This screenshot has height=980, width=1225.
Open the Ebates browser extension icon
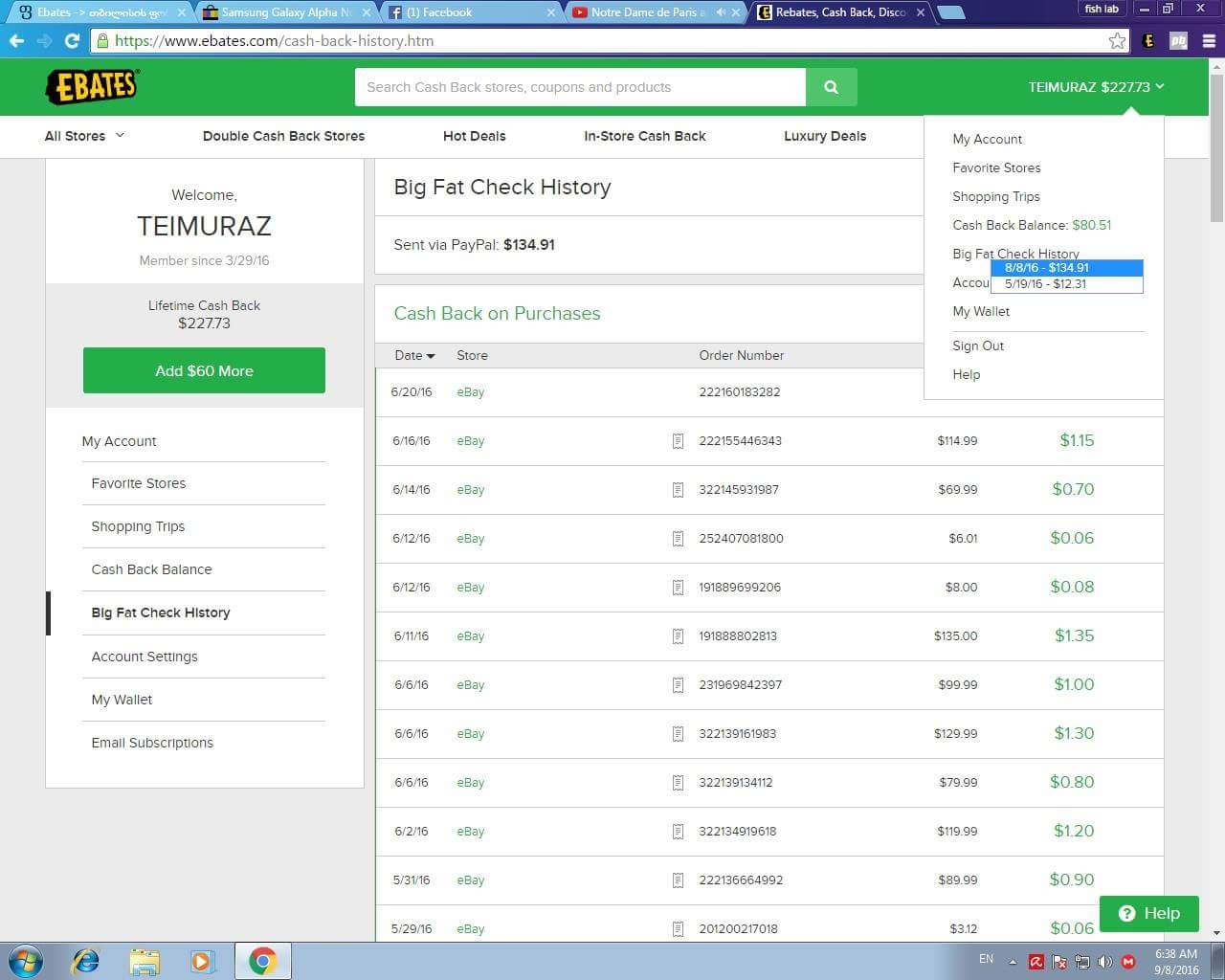(x=1148, y=41)
